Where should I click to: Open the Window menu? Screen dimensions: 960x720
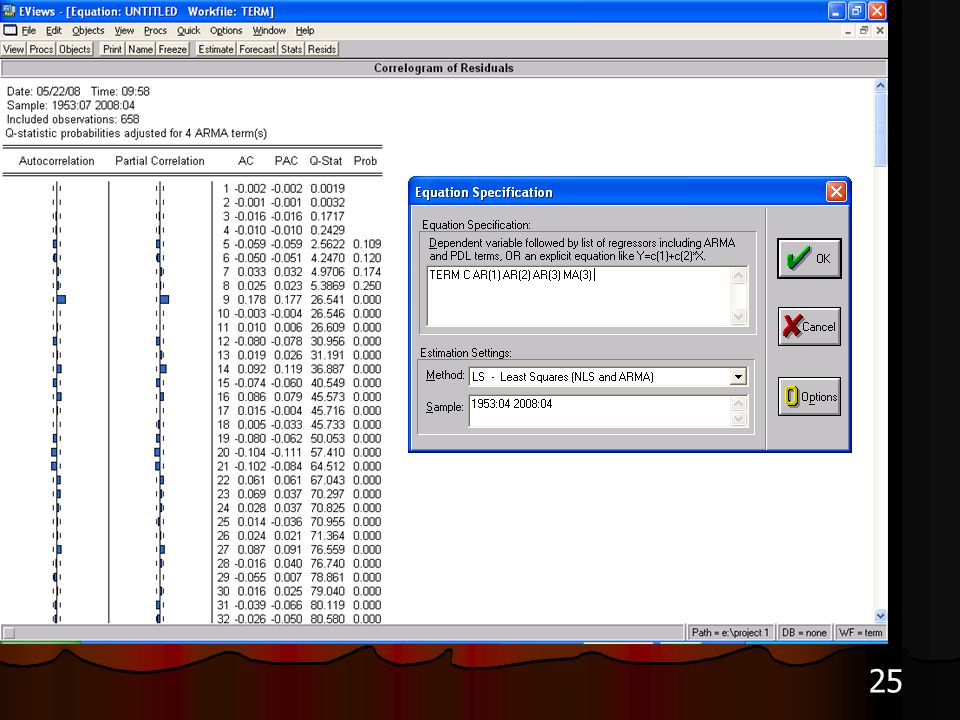tap(269, 31)
